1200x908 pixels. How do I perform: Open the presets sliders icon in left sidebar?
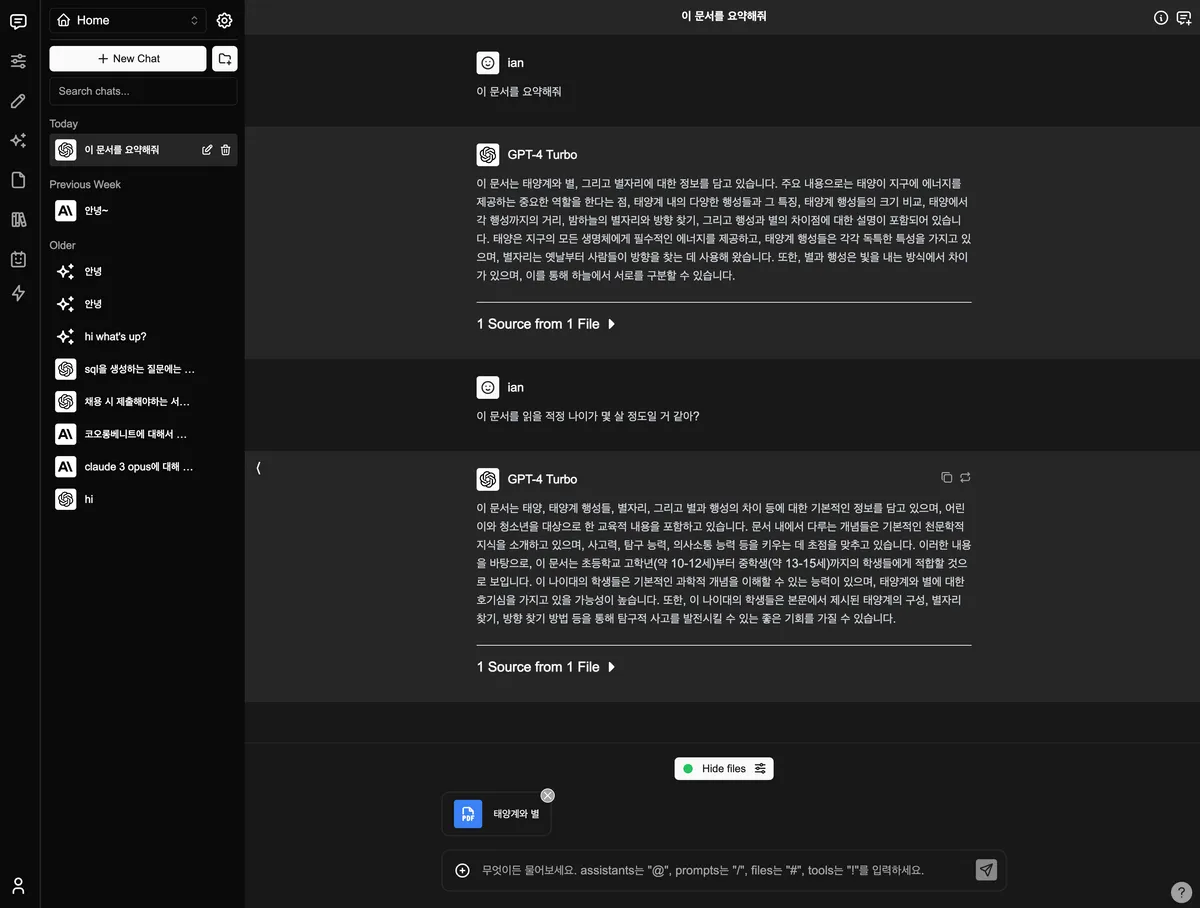18,61
